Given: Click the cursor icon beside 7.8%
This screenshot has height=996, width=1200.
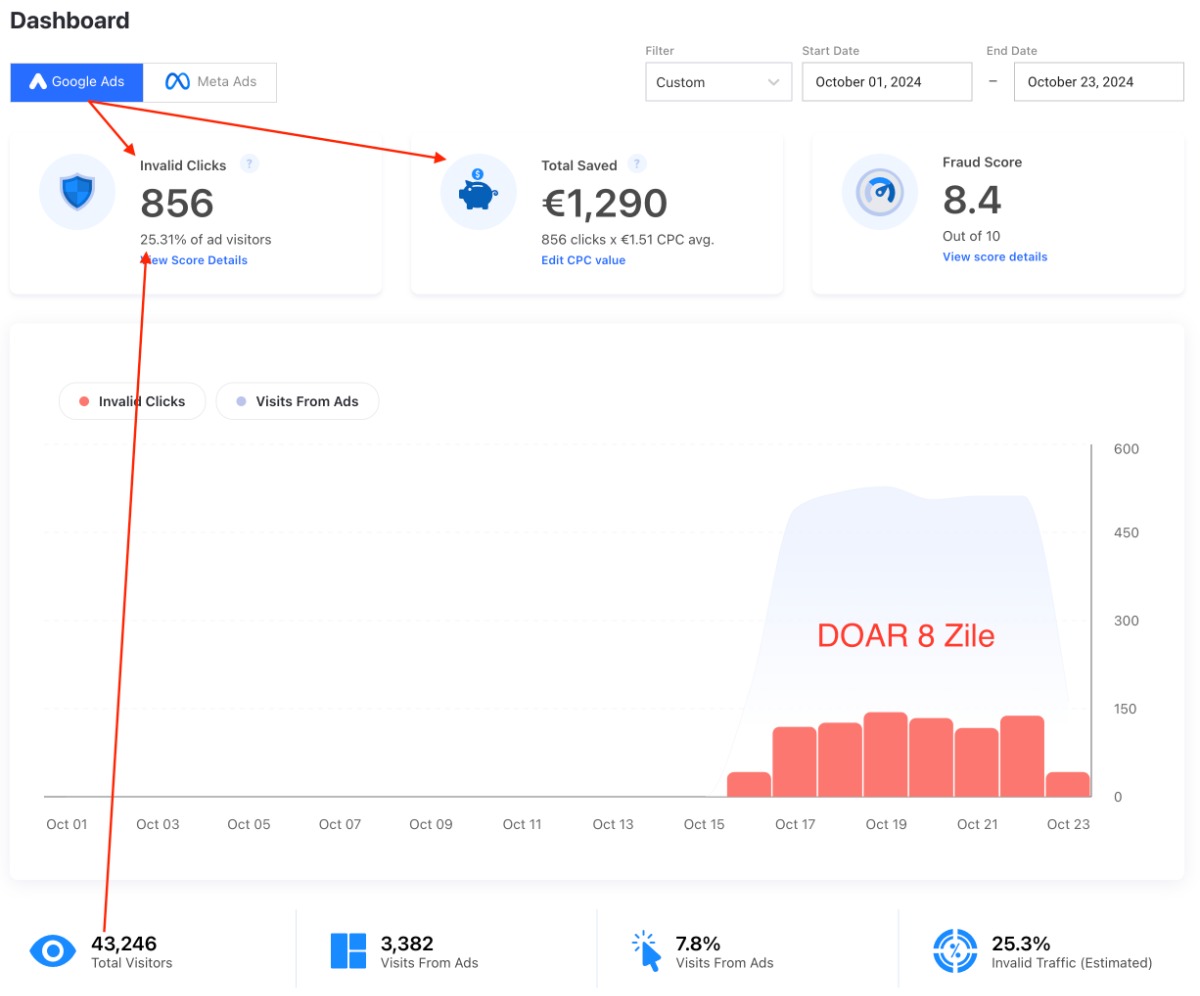Looking at the screenshot, I should (647, 951).
